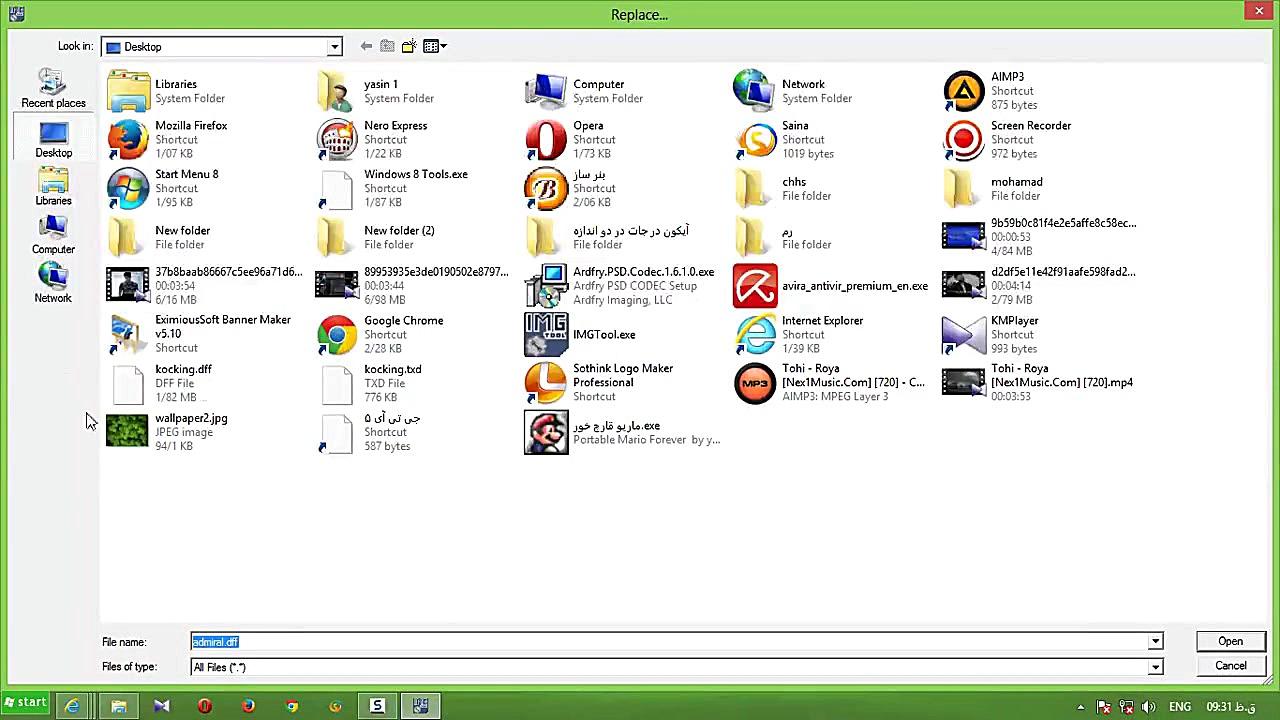
Task: Select the بنر ساز shortcut icon
Action: click(x=546, y=188)
